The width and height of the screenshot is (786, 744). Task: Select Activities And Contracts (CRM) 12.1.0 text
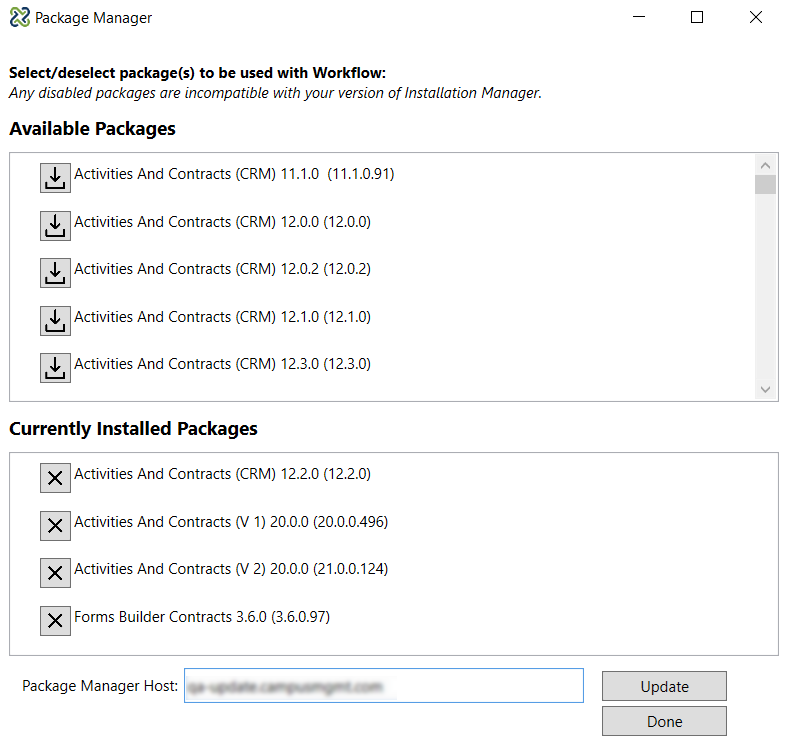pyautogui.click(x=222, y=317)
